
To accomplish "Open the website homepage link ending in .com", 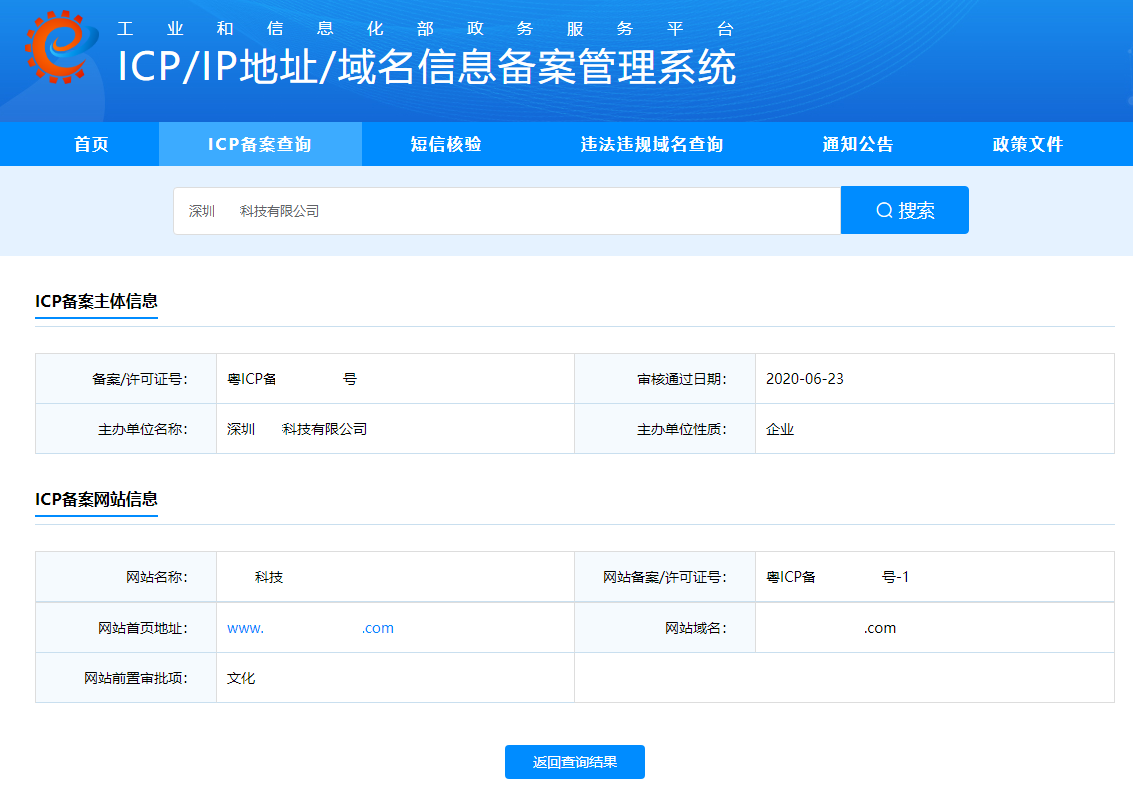I will [310, 627].
